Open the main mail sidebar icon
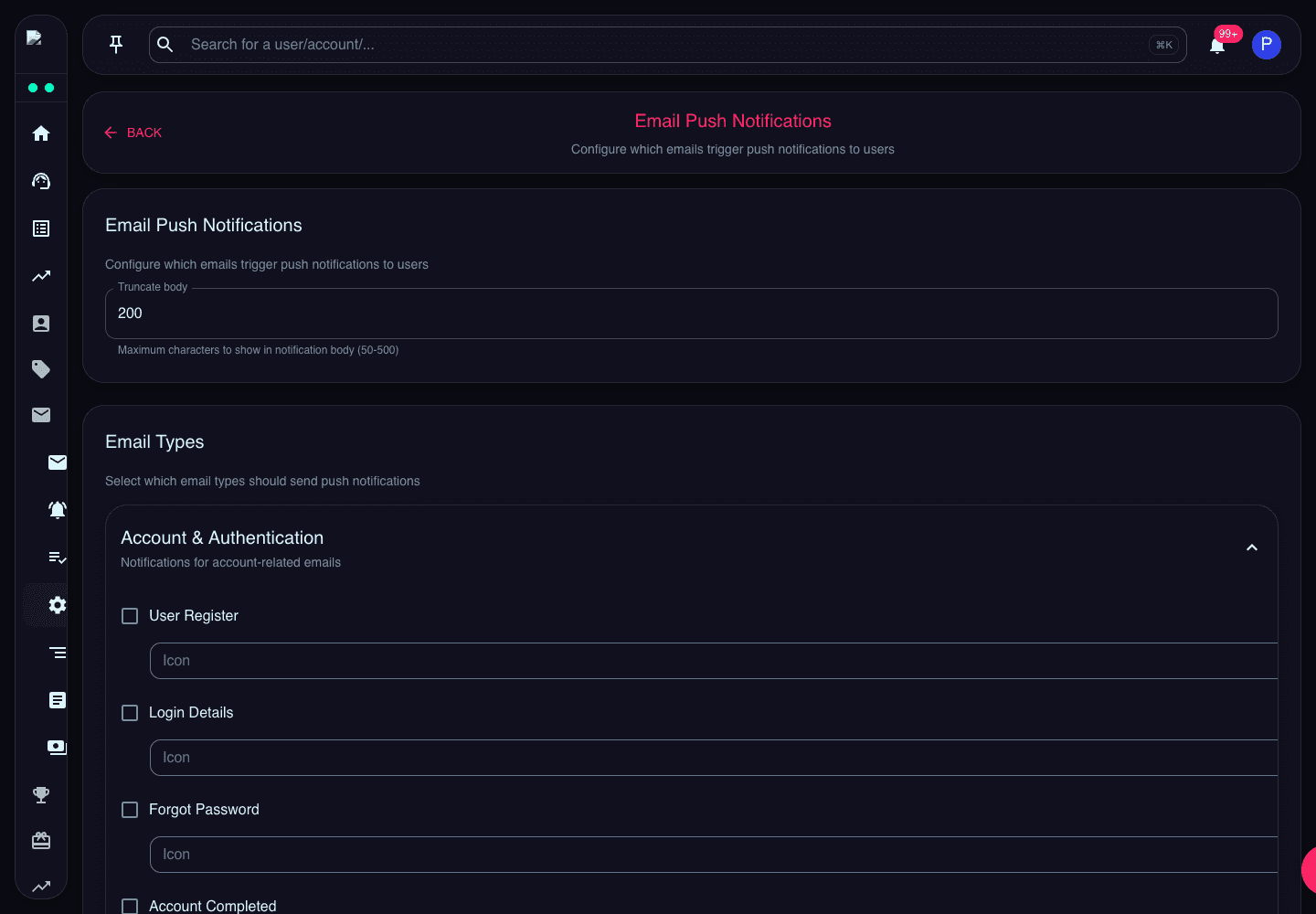Viewport: 1316px width, 914px height. click(x=41, y=415)
